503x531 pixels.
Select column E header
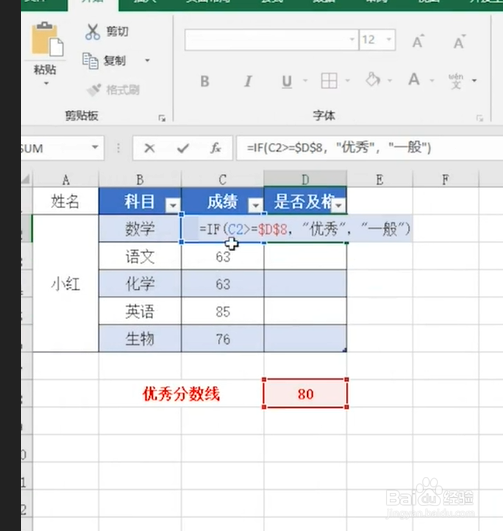(x=380, y=179)
